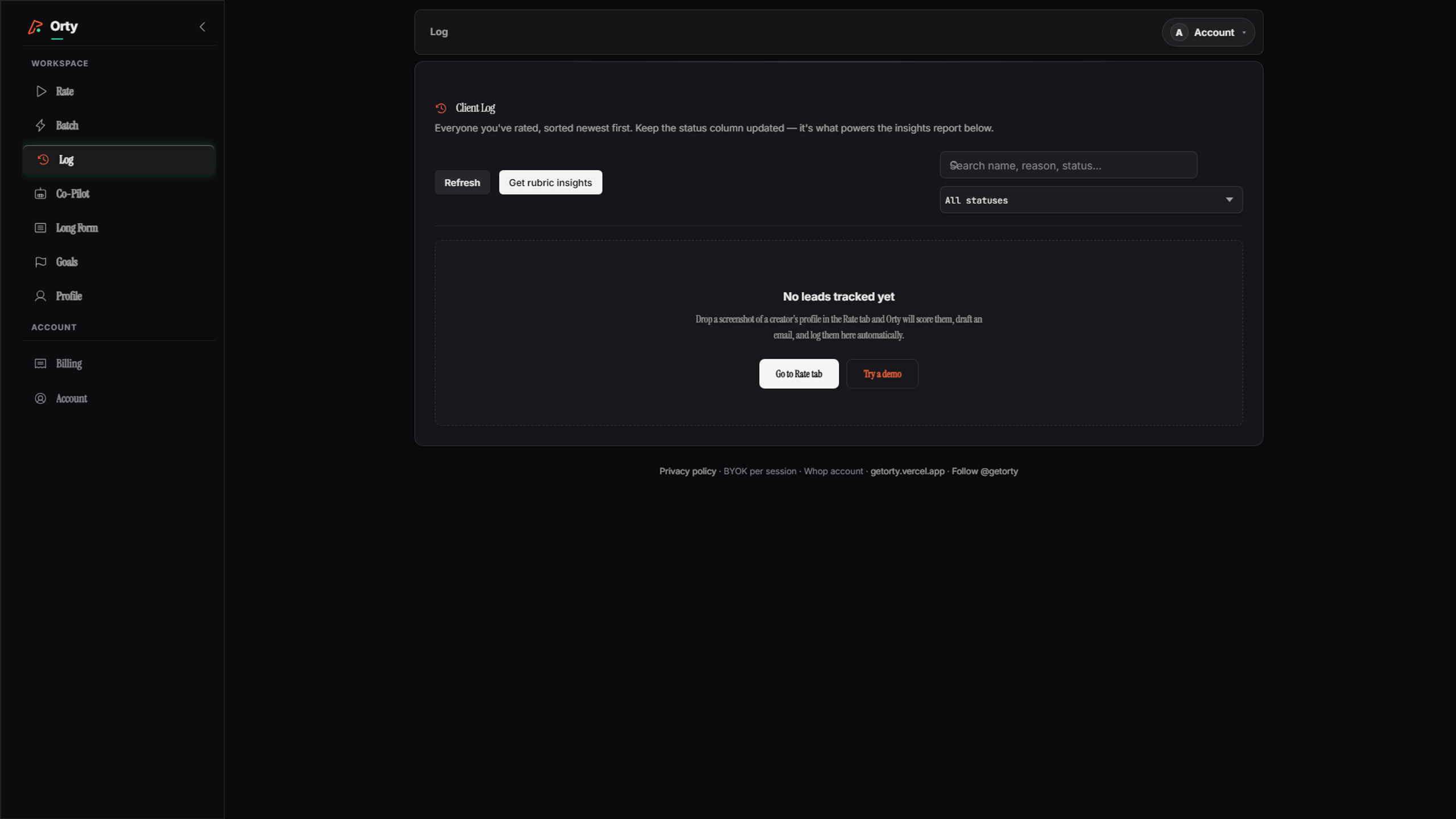Screen dimensions: 1456x819
Task: Collapse the sidebar with the chevron
Action: (202, 27)
